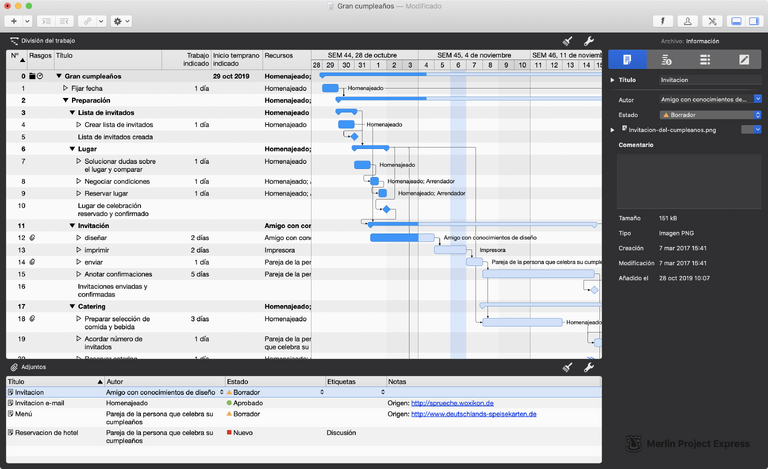
Task: Open the deutschlands-speisekarten.de link
Action: (473, 413)
